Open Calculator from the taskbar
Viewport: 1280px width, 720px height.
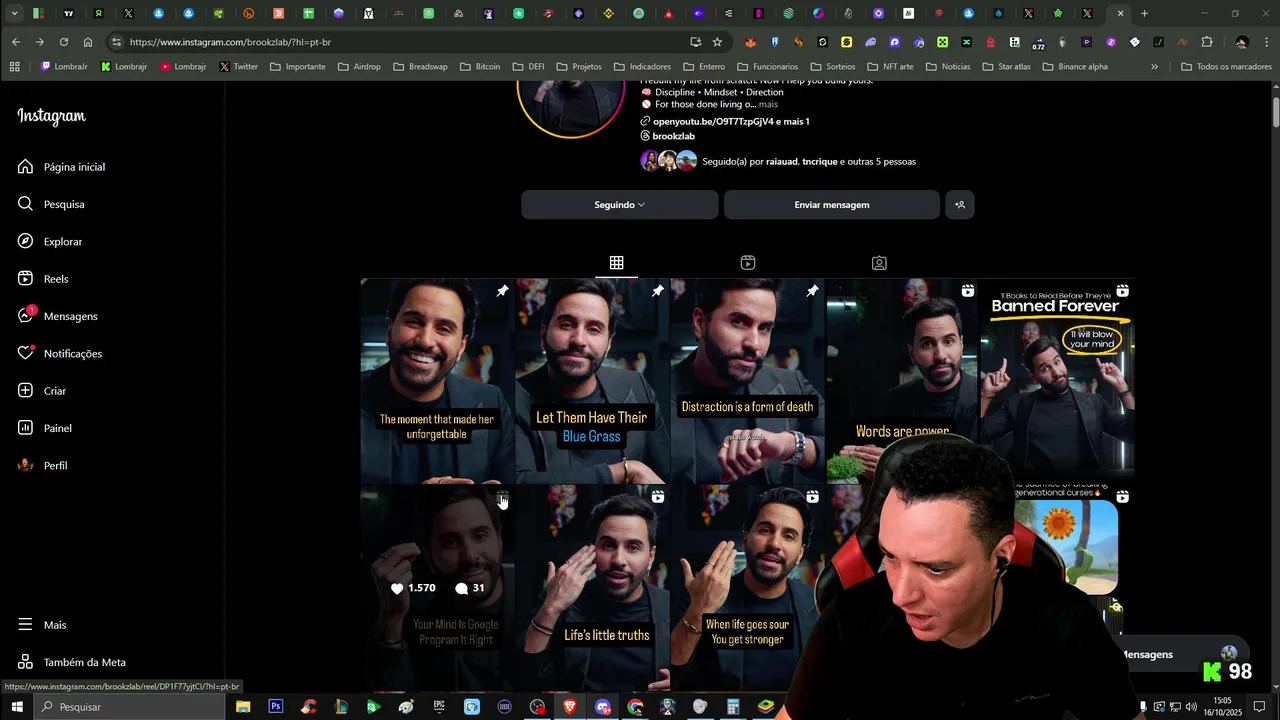point(733,707)
